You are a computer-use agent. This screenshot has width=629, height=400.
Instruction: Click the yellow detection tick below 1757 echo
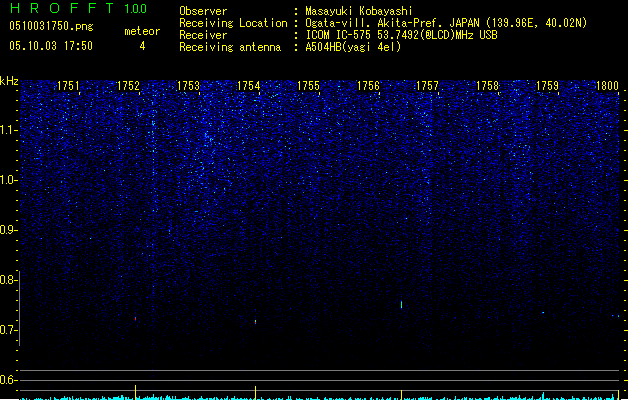(402, 393)
